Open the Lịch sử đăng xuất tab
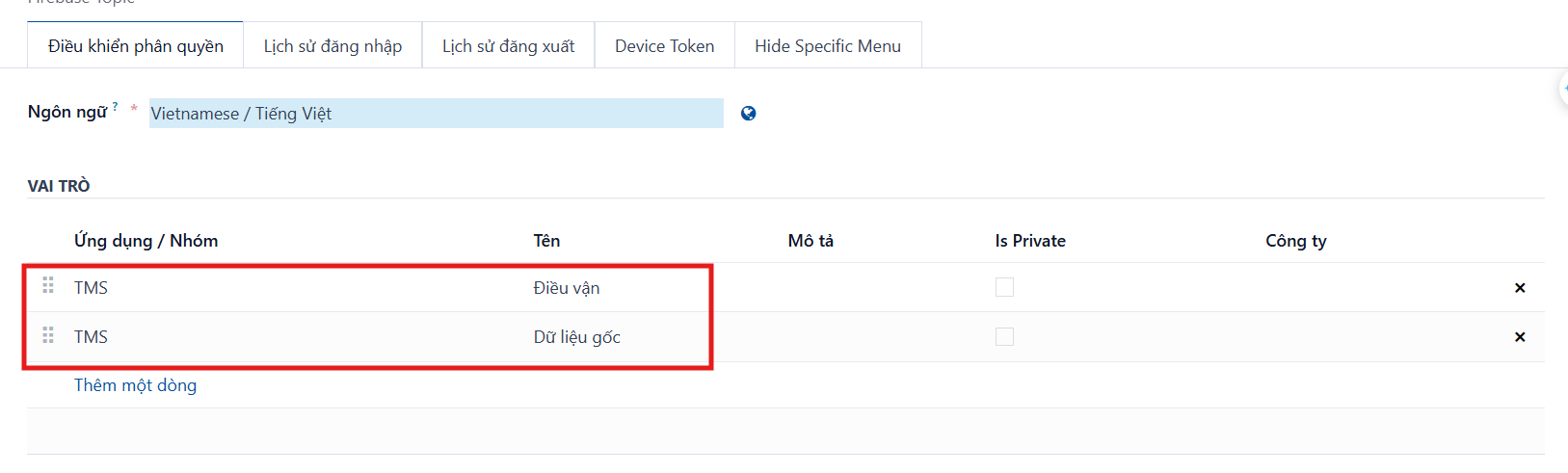Viewport: 1568px width, 473px height. [x=508, y=45]
